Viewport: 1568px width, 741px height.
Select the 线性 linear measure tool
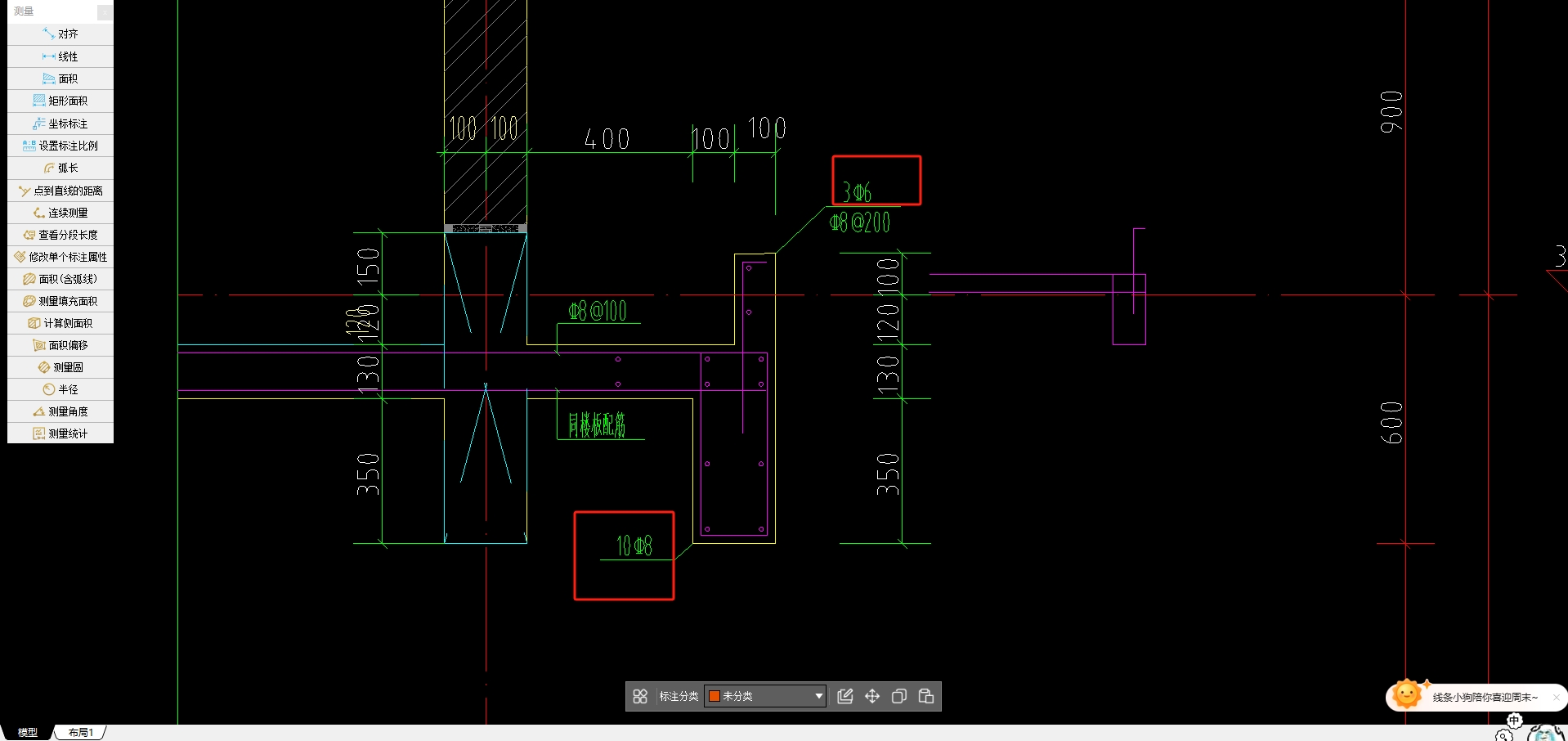[60, 56]
